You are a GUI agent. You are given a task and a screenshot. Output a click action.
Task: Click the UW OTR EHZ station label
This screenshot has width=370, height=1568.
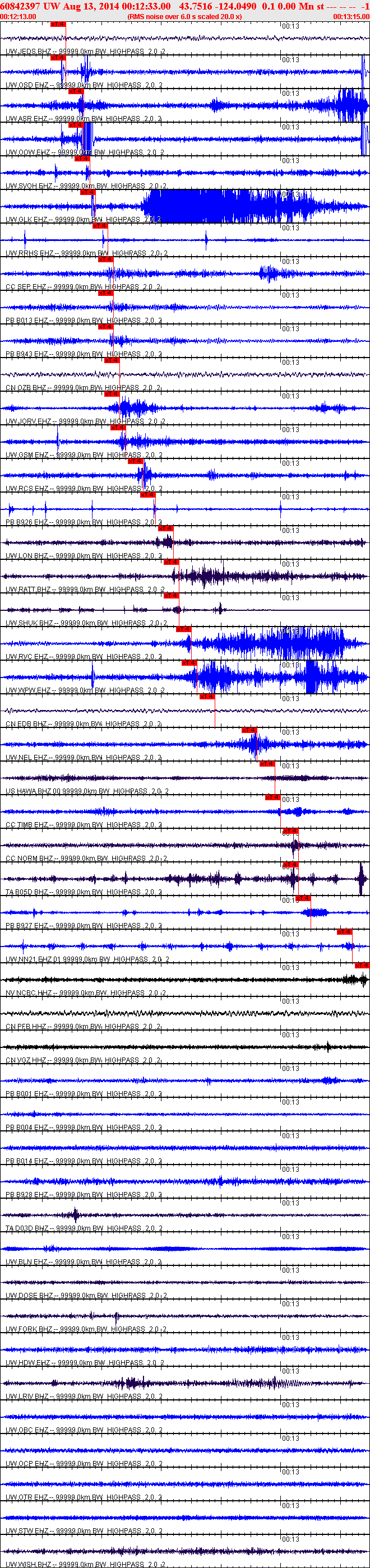coord(84,1497)
